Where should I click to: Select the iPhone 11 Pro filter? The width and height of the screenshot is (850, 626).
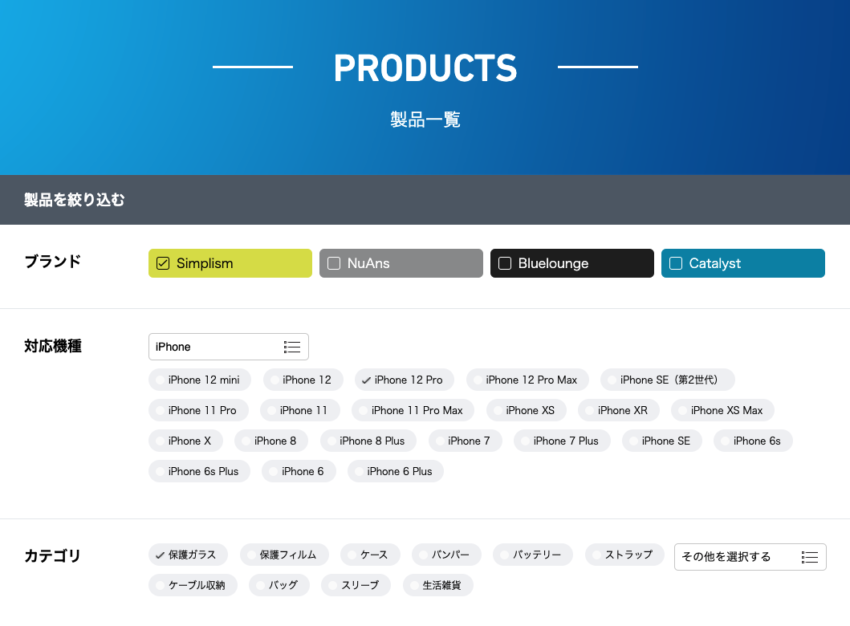point(198,410)
